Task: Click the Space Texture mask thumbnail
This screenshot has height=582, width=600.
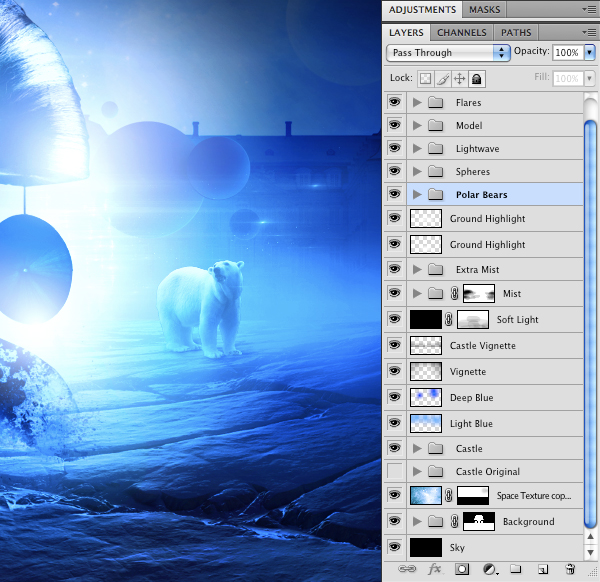Action: tap(473, 496)
